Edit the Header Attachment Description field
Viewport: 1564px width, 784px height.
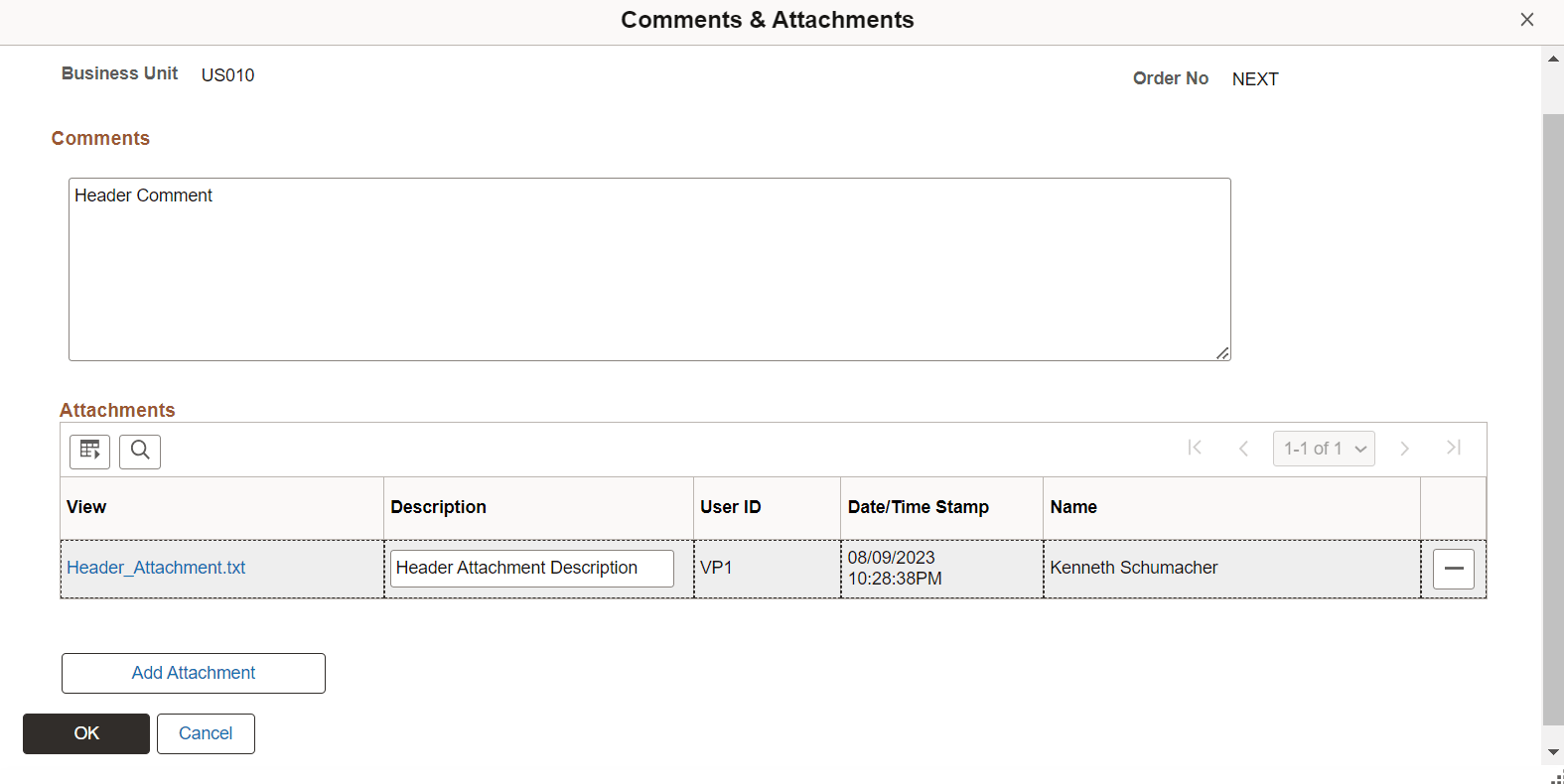(532, 569)
